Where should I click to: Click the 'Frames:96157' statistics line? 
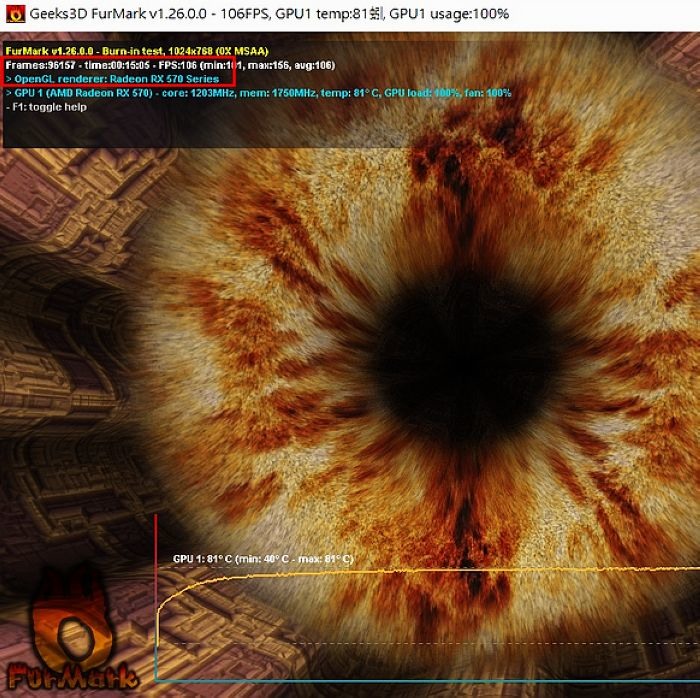click(170, 65)
